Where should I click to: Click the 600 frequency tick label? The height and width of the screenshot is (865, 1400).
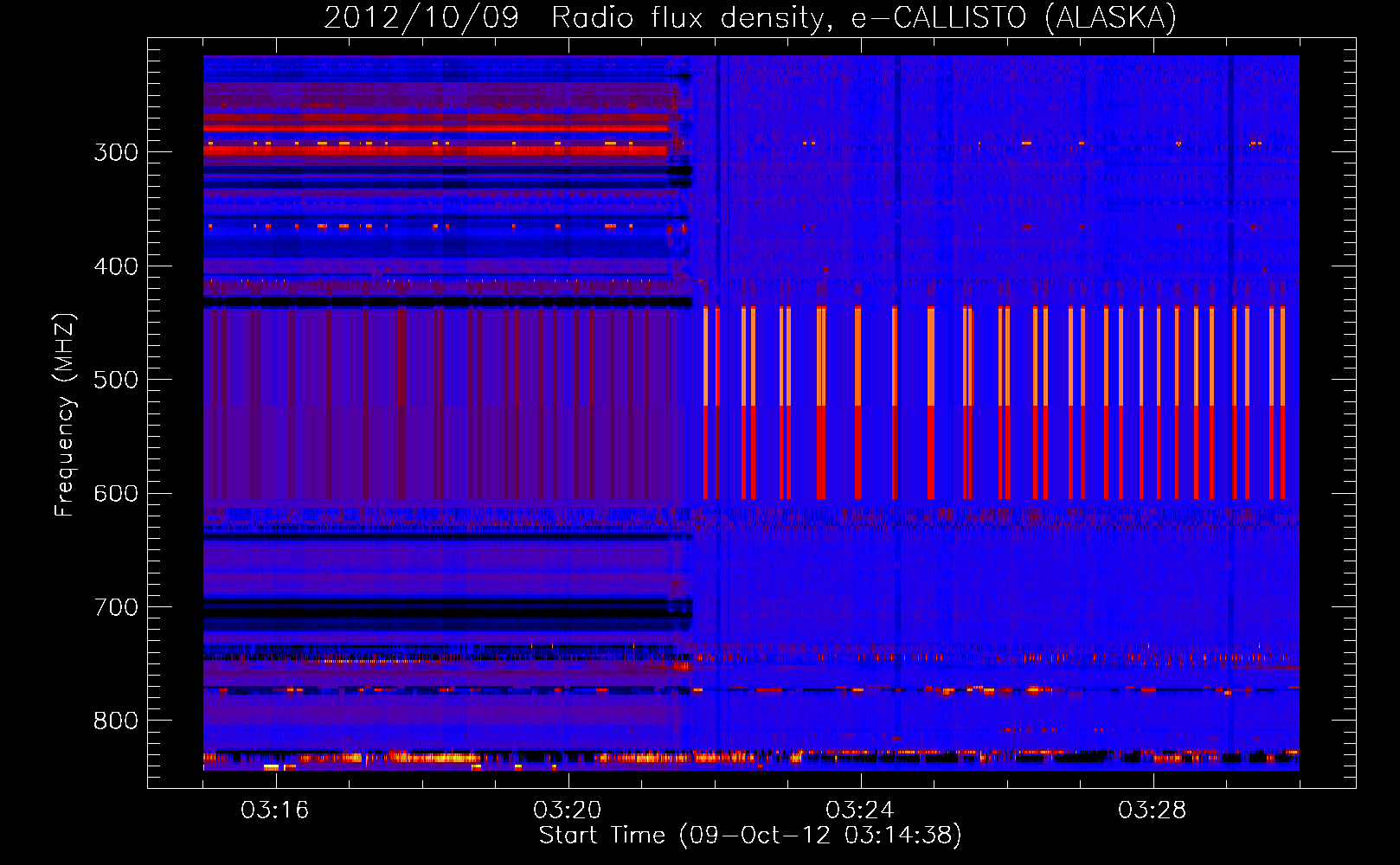click(116, 494)
